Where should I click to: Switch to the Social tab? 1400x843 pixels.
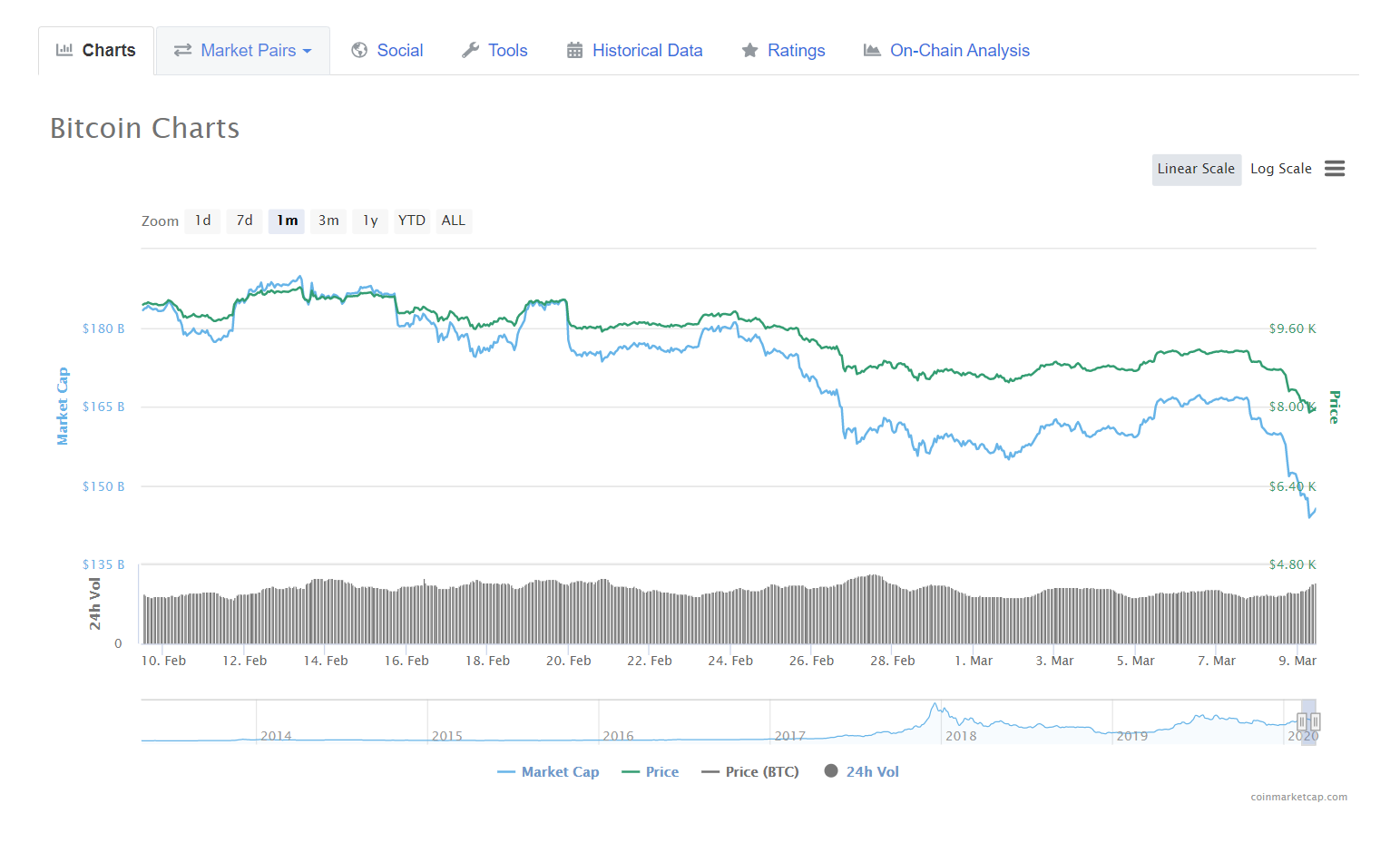click(x=387, y=51)
